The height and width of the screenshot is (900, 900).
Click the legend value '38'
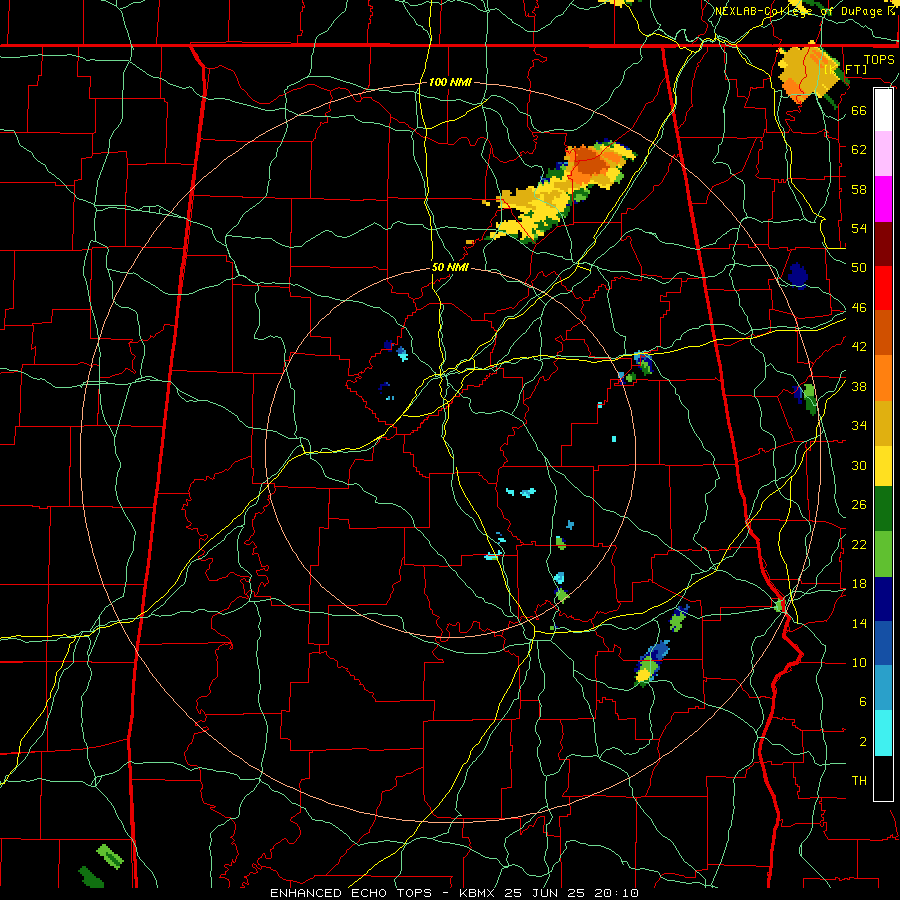point(859,387)
